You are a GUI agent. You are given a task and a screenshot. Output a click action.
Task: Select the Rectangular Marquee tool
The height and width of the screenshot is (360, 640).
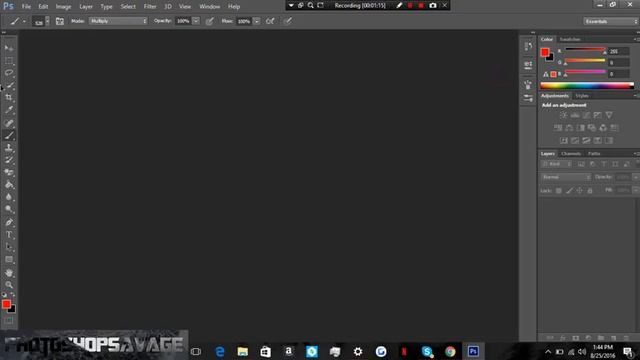(x=9, y=61)
